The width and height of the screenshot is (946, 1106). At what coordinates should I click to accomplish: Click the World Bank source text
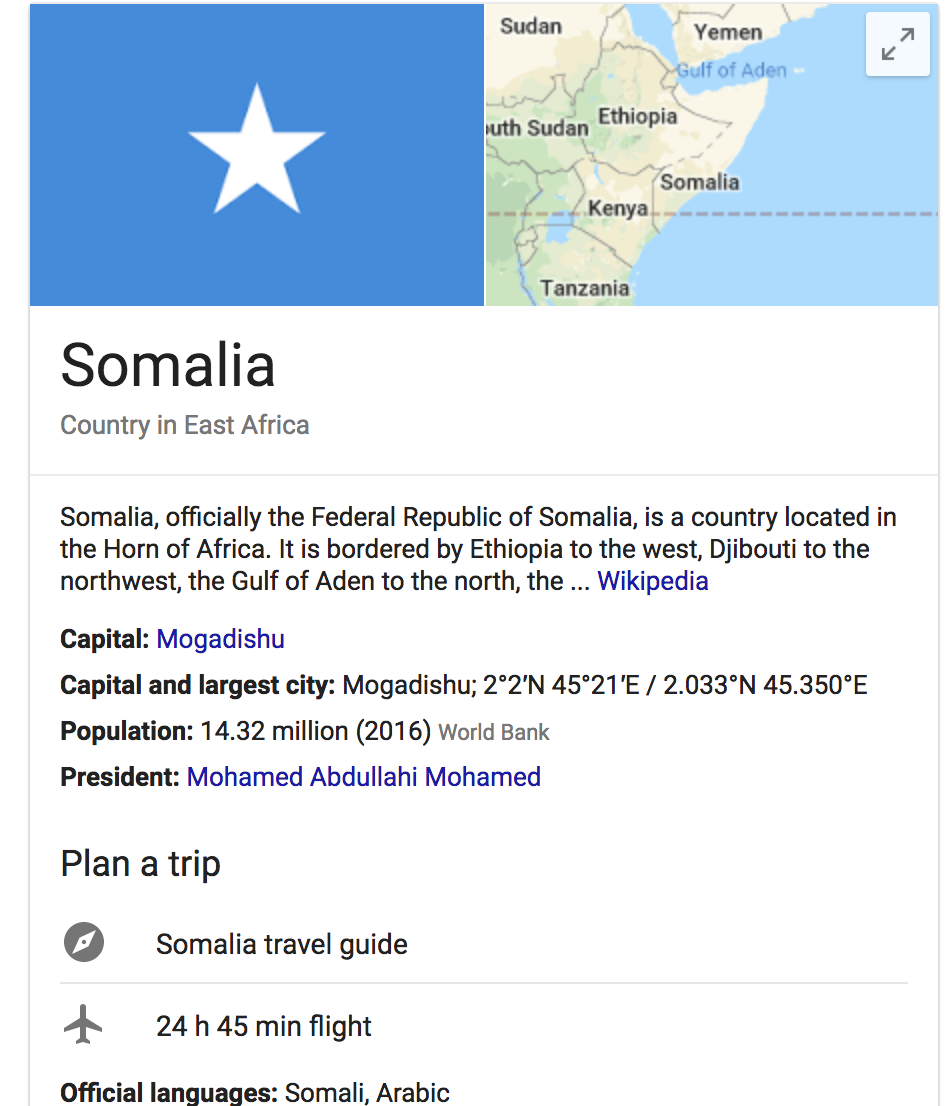(494, 732)
